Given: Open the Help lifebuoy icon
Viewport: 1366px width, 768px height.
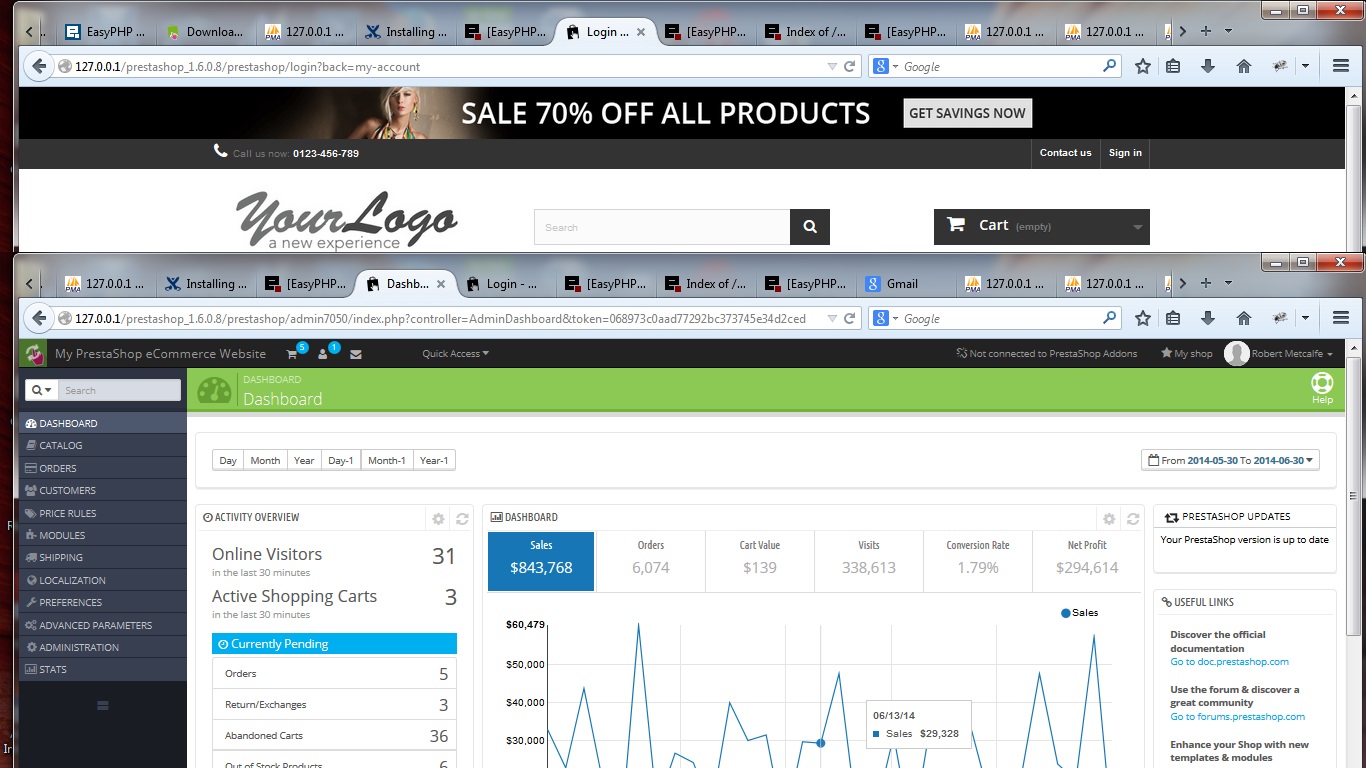Looking at the screenshot, I should (1322, 383).
